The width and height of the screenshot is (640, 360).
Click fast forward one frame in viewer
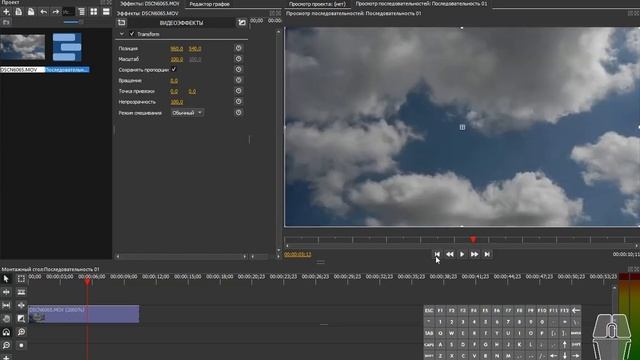[x=474, y=254]
